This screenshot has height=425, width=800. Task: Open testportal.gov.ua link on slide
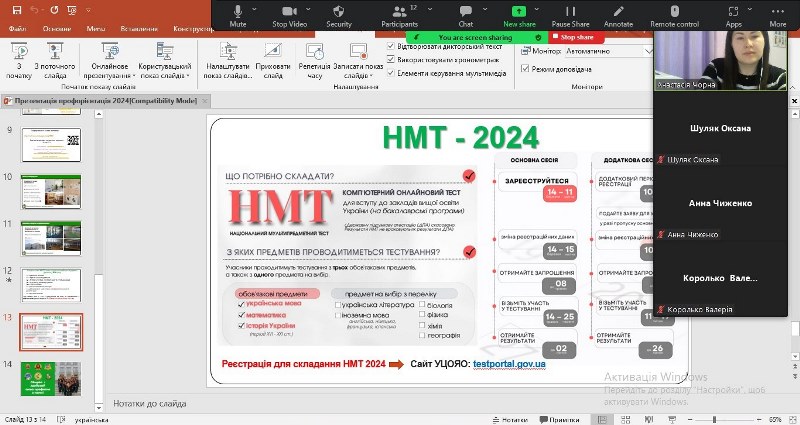[x=509, y=364]
